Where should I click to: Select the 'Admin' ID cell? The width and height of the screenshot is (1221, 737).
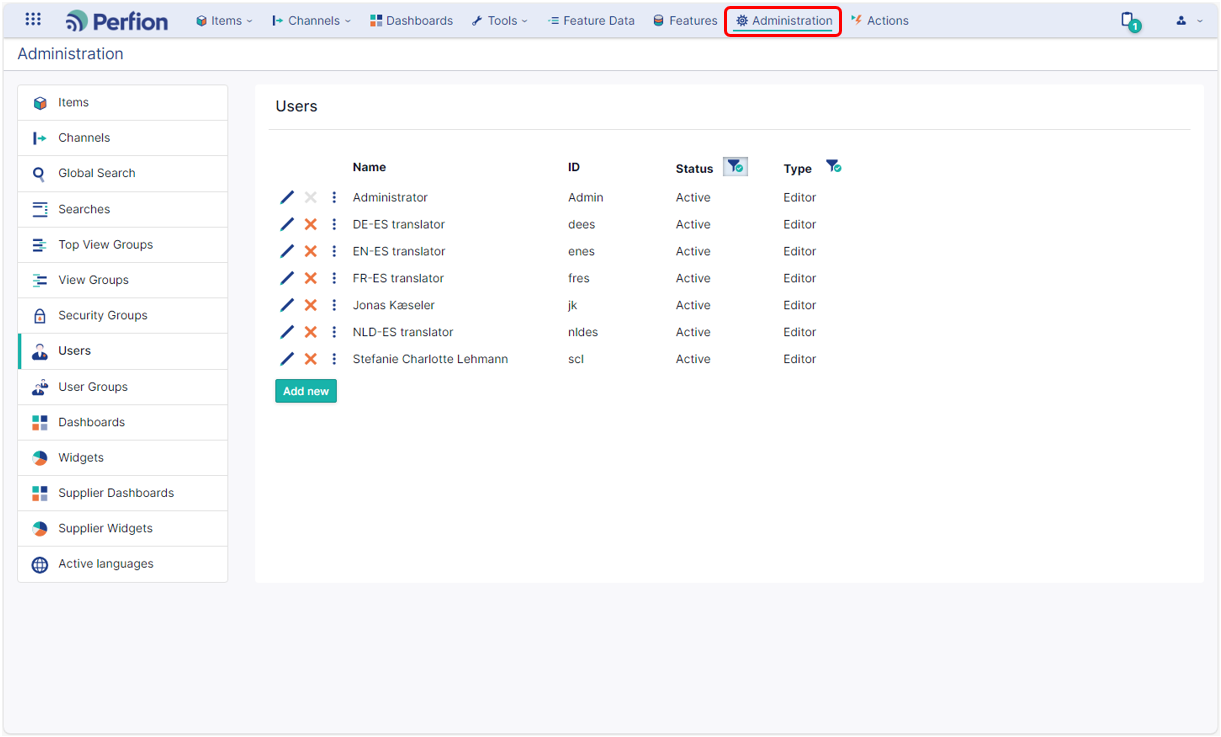click(x=586, y=198)
